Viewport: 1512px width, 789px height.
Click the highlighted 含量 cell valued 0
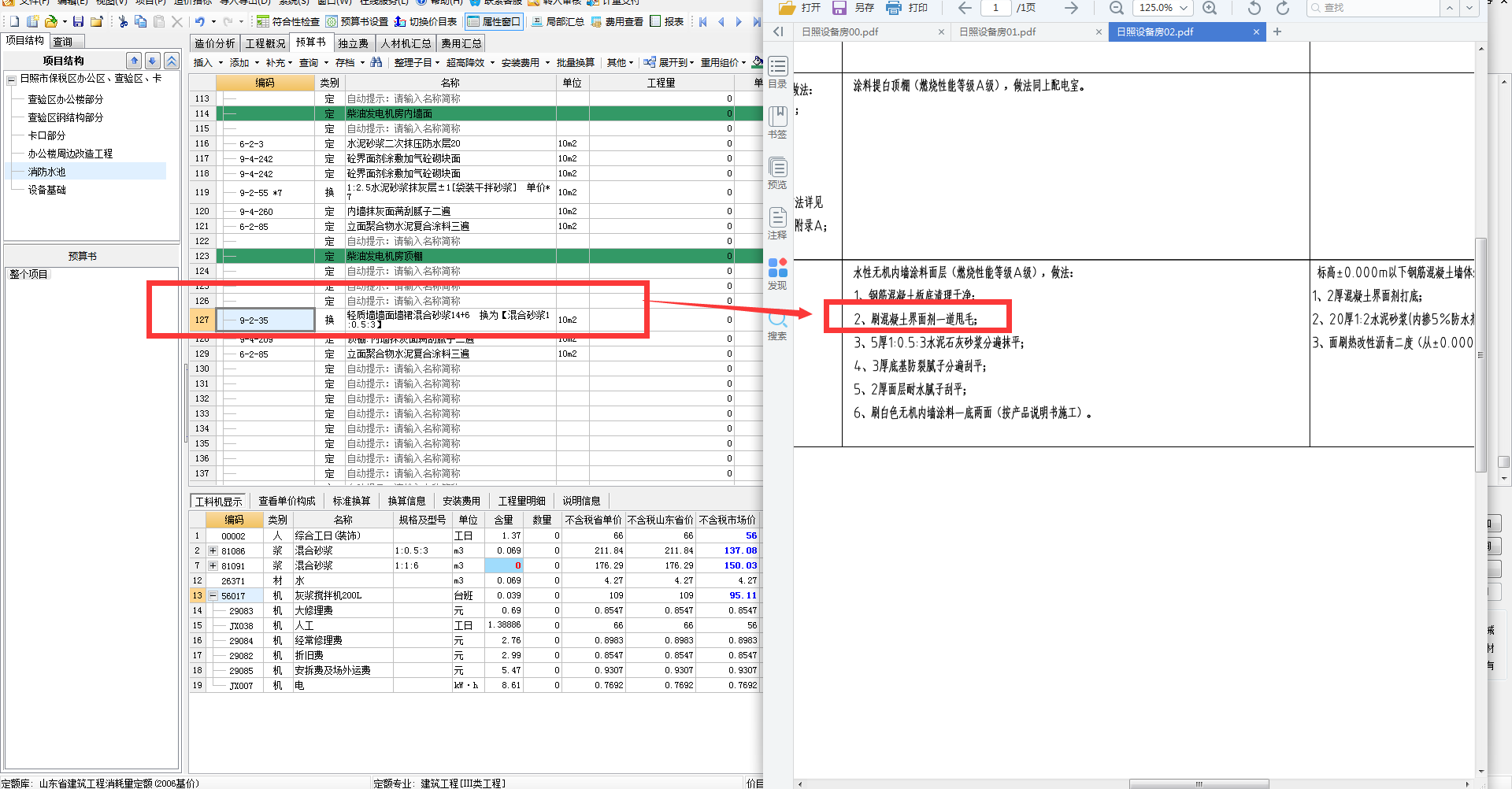pos(504,566)
